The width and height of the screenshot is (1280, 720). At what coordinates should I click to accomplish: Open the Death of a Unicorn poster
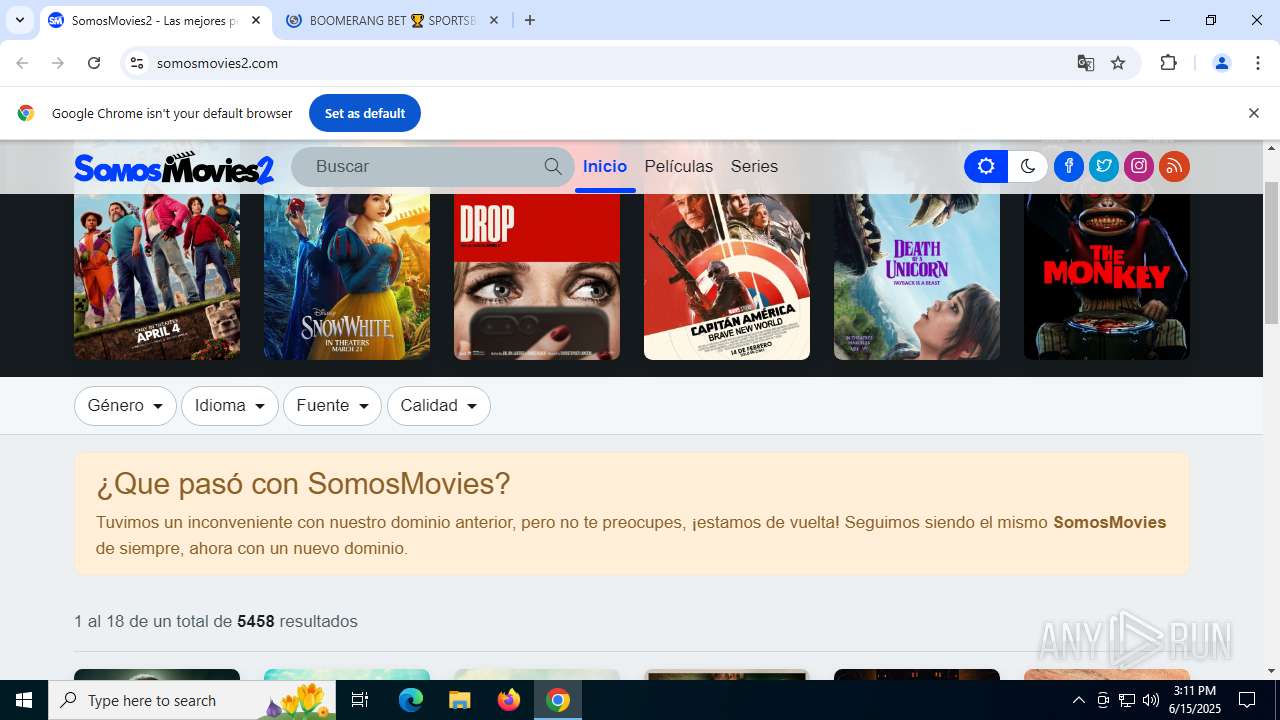tap(917, 276)
